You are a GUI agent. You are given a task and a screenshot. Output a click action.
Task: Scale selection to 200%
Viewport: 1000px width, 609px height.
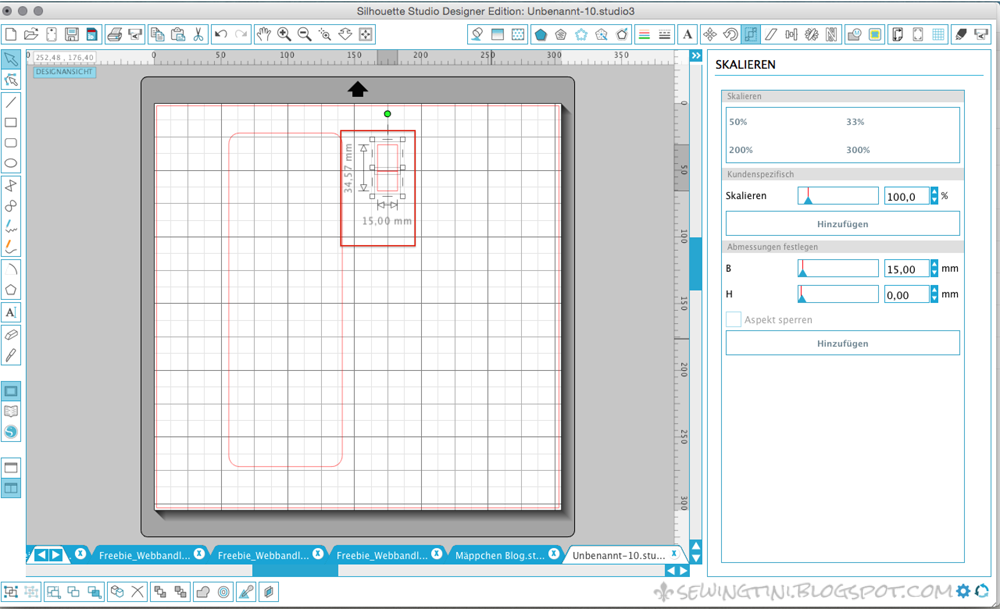(x=740, y=150)
